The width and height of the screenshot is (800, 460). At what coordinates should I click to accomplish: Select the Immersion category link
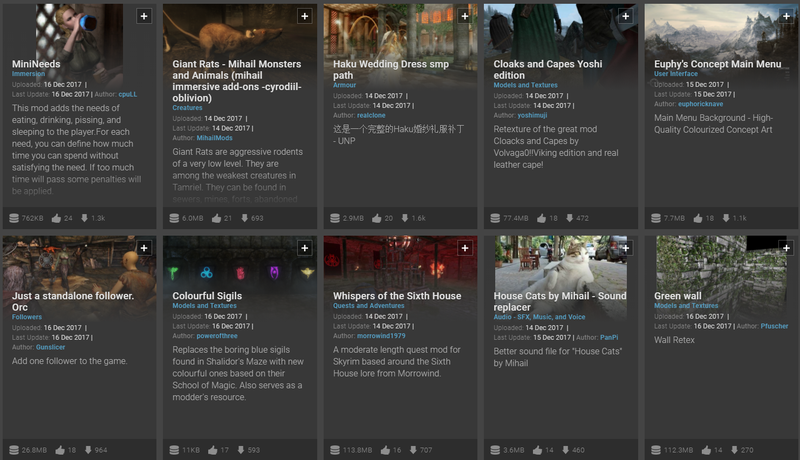(29, 73)
